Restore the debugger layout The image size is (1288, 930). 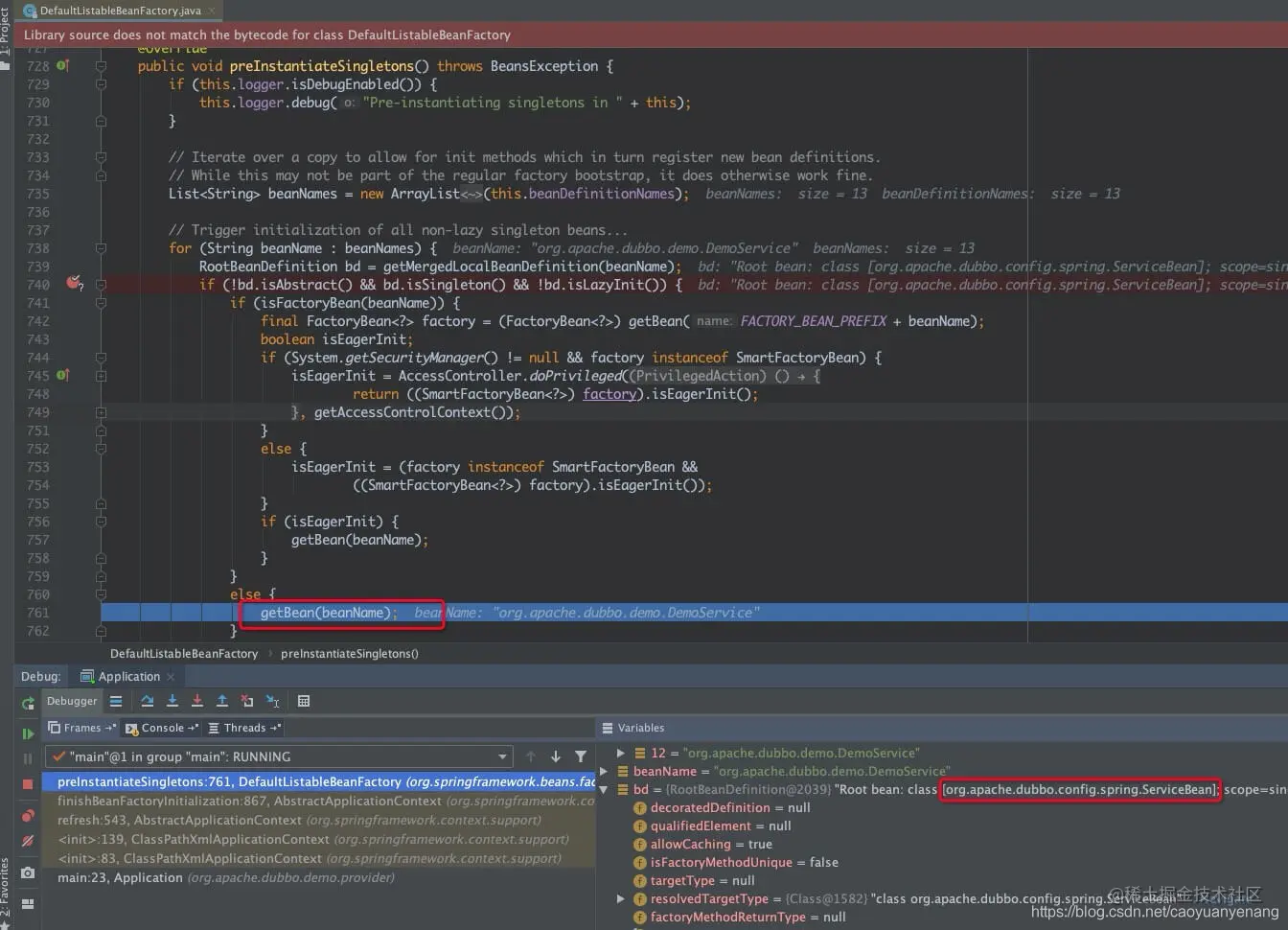tap(28, 903)
